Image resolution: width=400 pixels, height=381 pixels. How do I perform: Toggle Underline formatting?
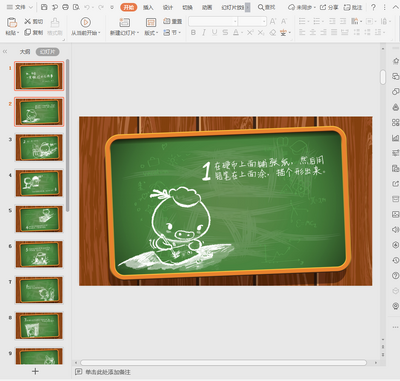point(215,33)
